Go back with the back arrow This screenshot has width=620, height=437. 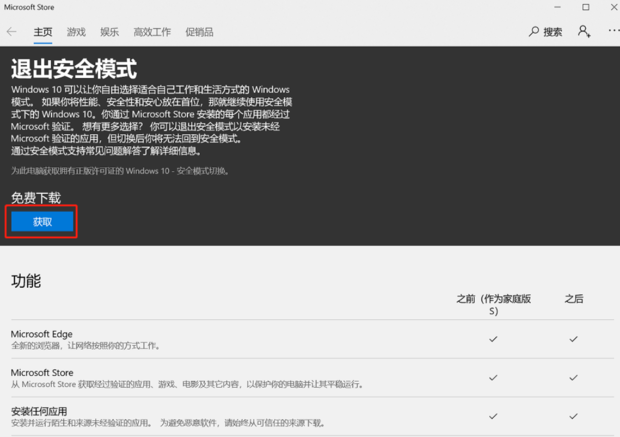11,32
